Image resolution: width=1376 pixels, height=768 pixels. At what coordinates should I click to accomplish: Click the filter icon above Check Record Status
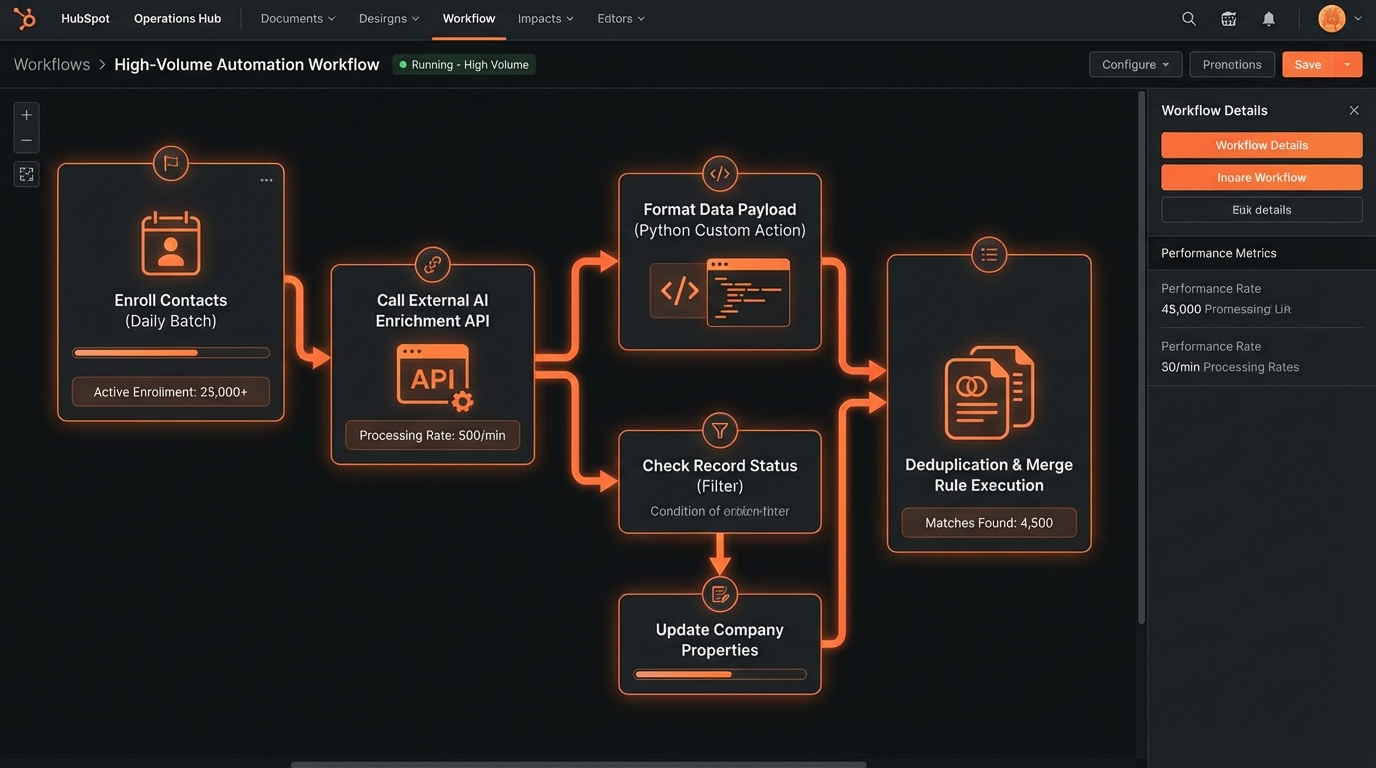[x=719, y=431]
